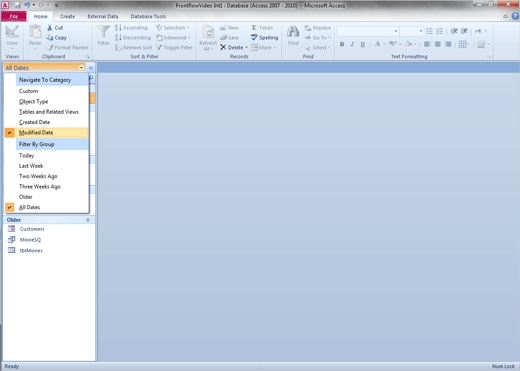Open the File backstage button
This screenshot has width=520, height=371.
click(x=14, y=16)
